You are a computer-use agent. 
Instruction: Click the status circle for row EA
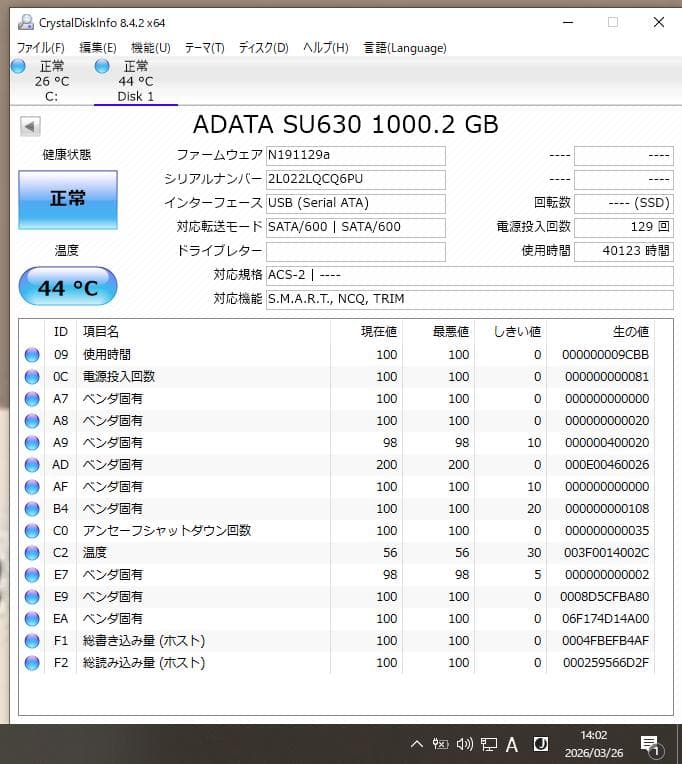coord(32,619)
